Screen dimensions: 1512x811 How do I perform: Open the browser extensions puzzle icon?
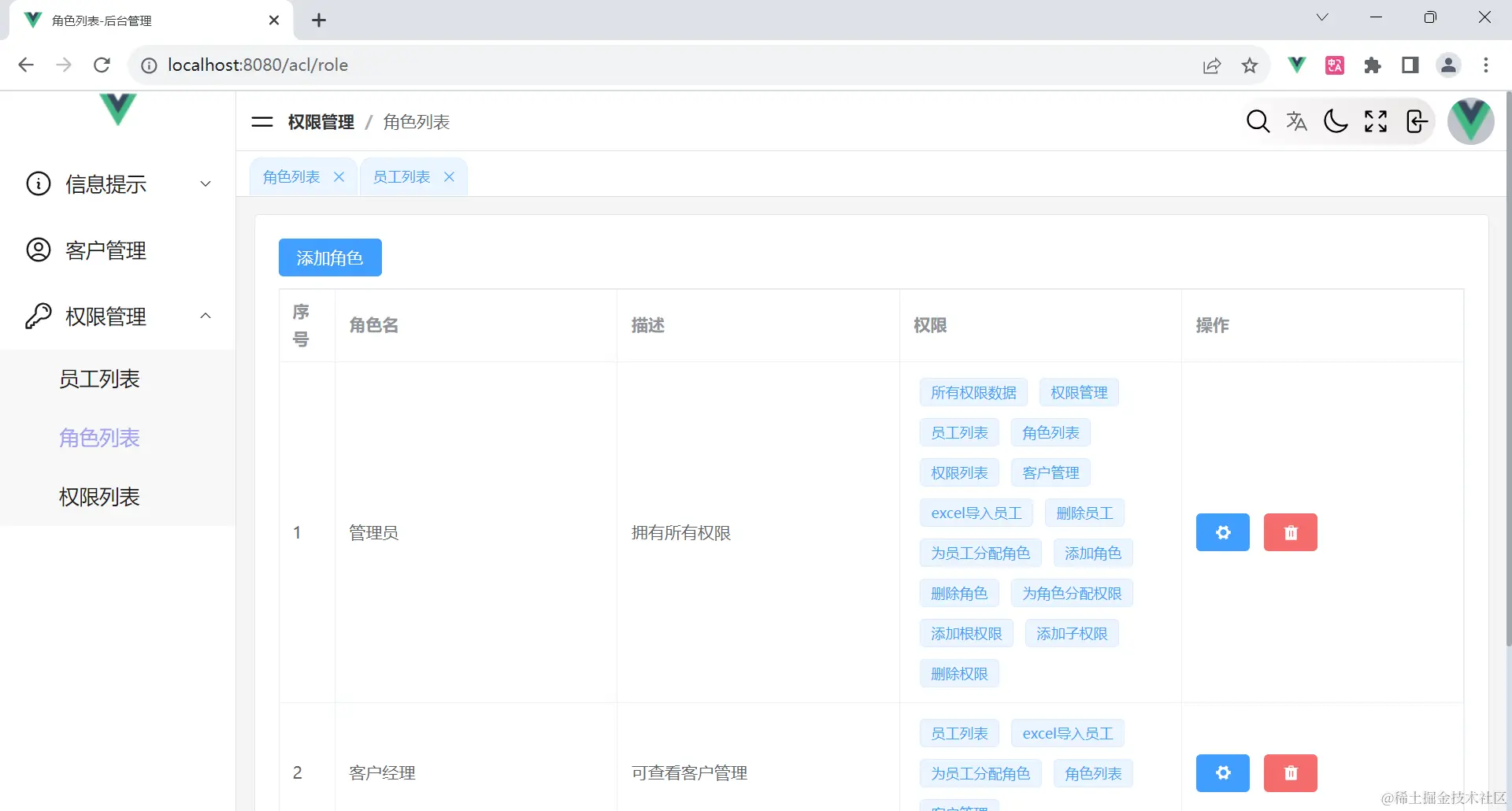click(x=1373, y=65)
